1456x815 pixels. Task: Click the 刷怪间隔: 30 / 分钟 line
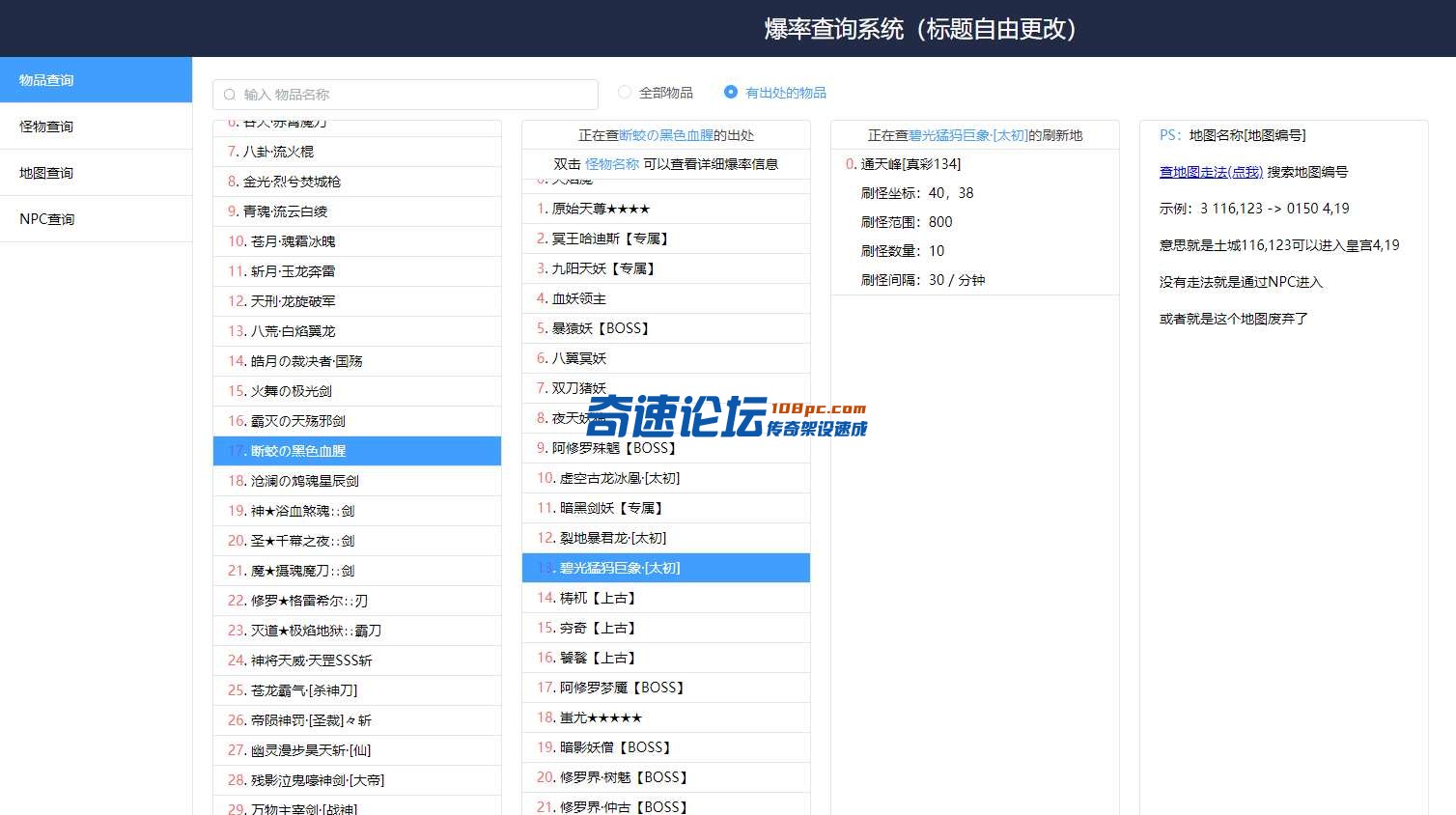pos(923,280)
